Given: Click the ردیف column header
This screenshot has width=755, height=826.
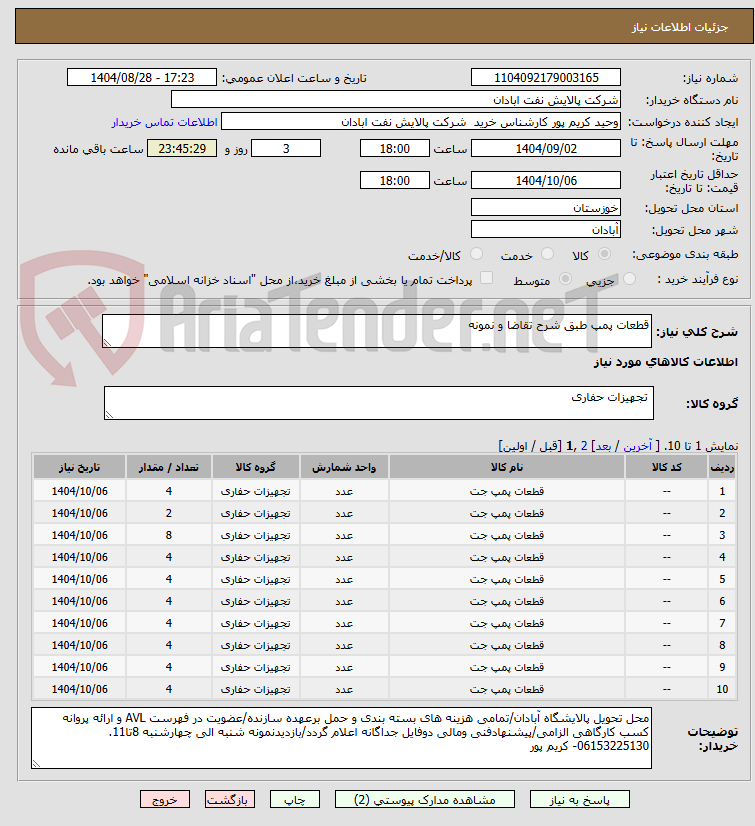Looking at the screenshot, I should coord(722,467).
